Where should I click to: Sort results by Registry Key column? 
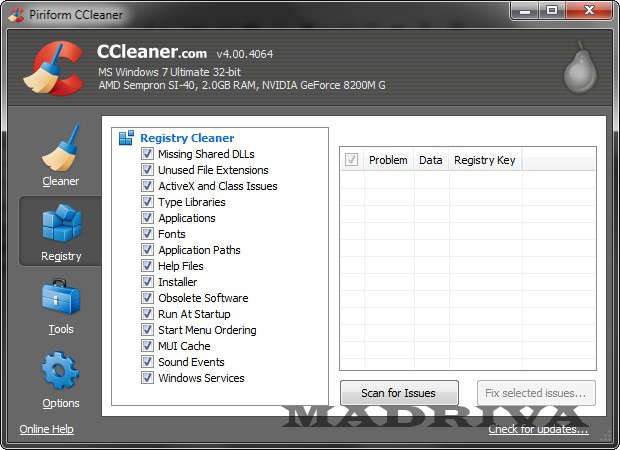(485, 160)
